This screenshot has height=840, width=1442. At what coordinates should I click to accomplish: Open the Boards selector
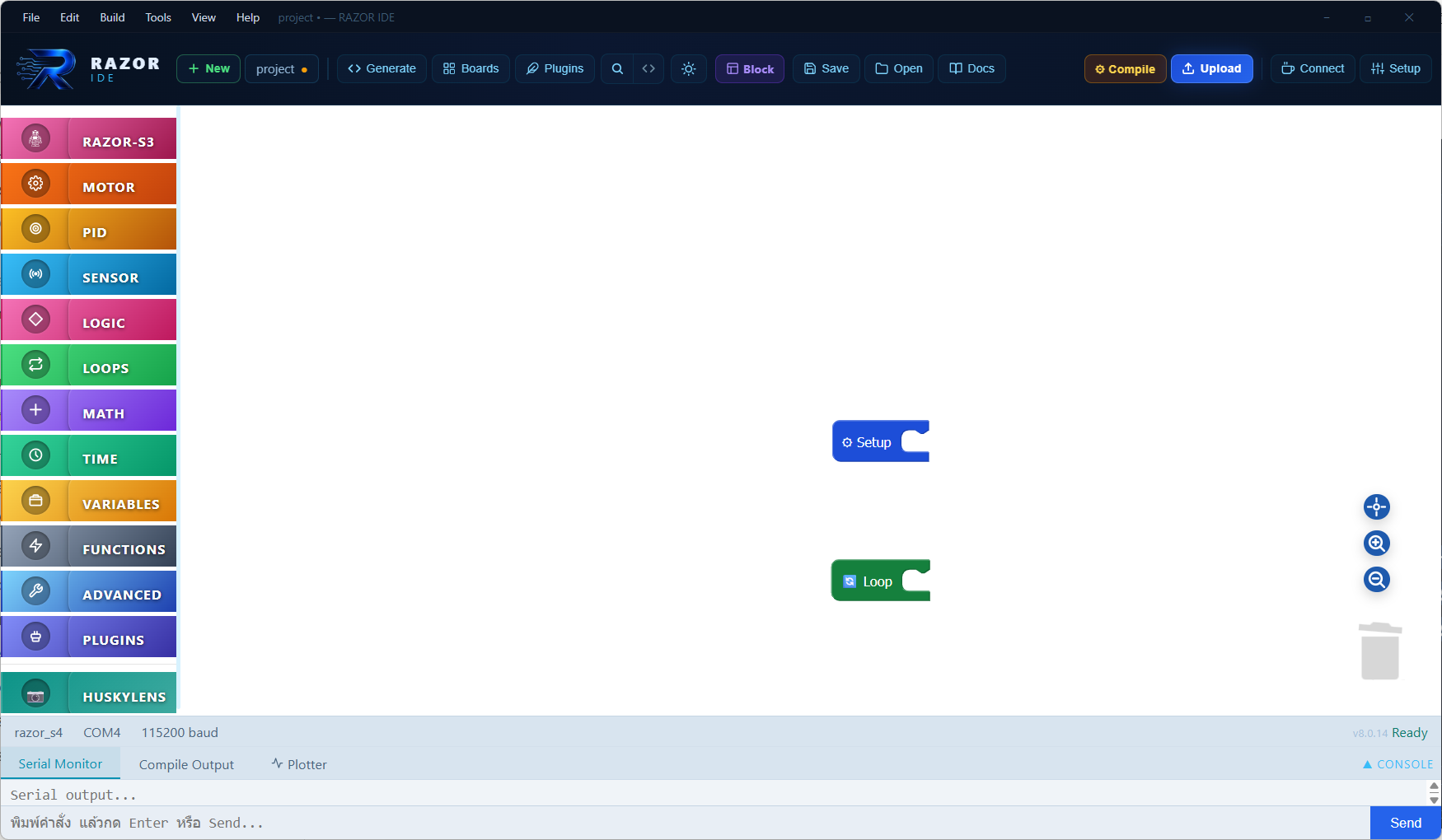point(471,68)
